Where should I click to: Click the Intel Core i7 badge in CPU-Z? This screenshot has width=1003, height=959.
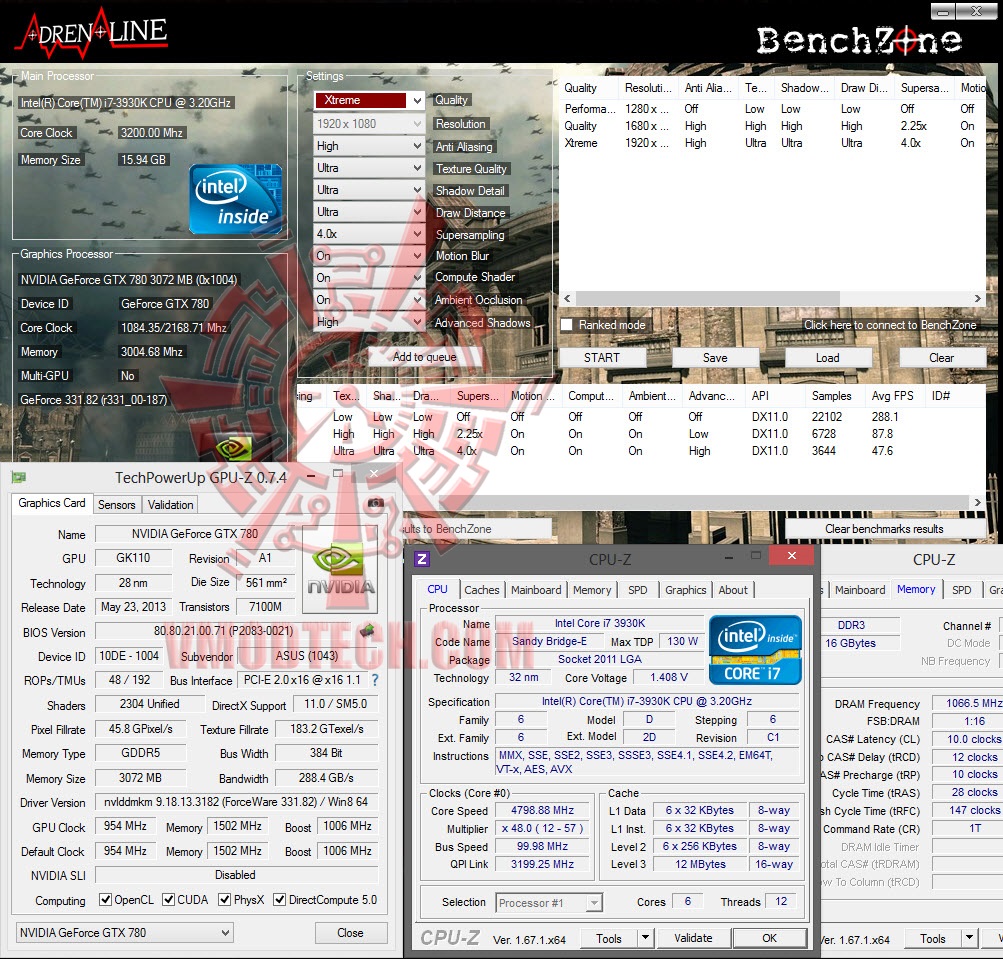click(755, 650)
